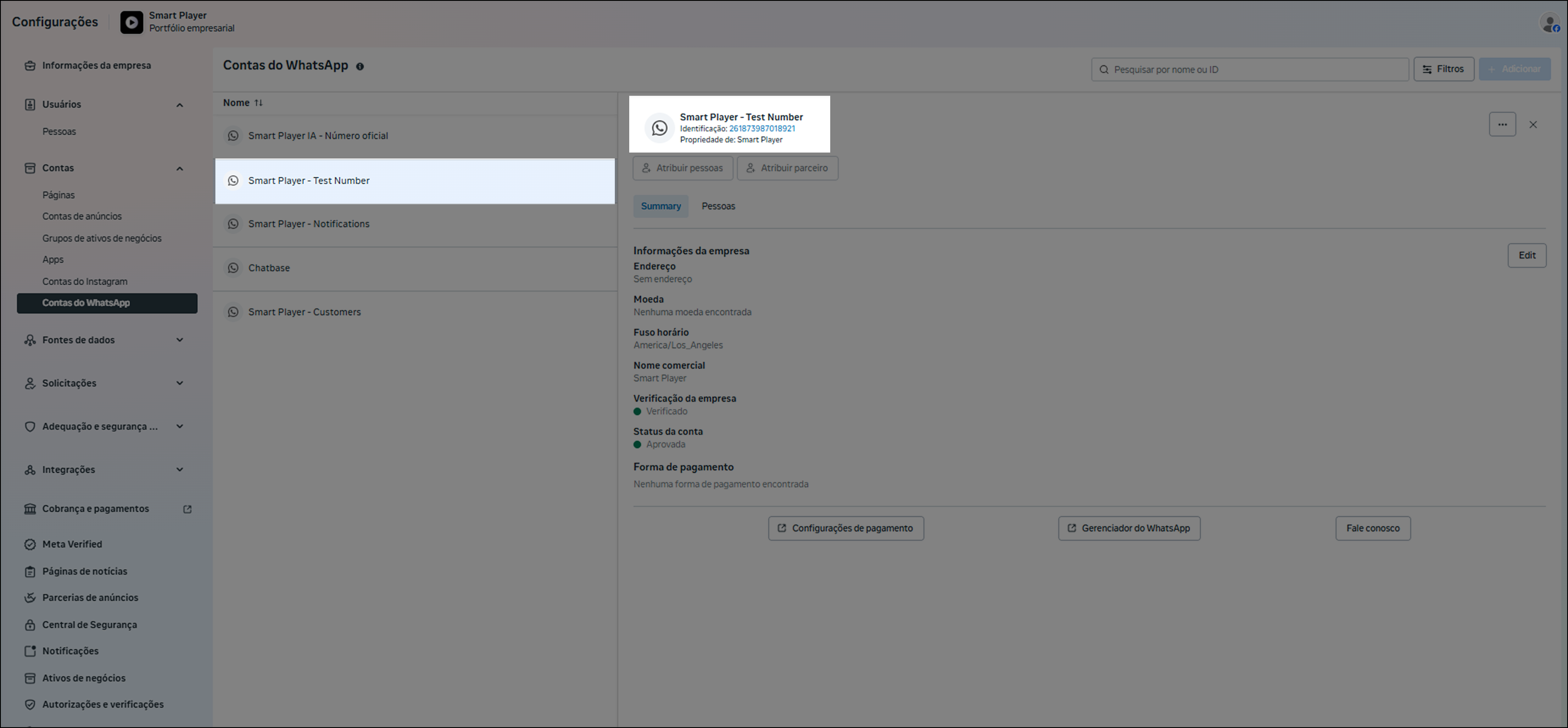Open Gerenciador do WhatsApp button

(1129, 528)
